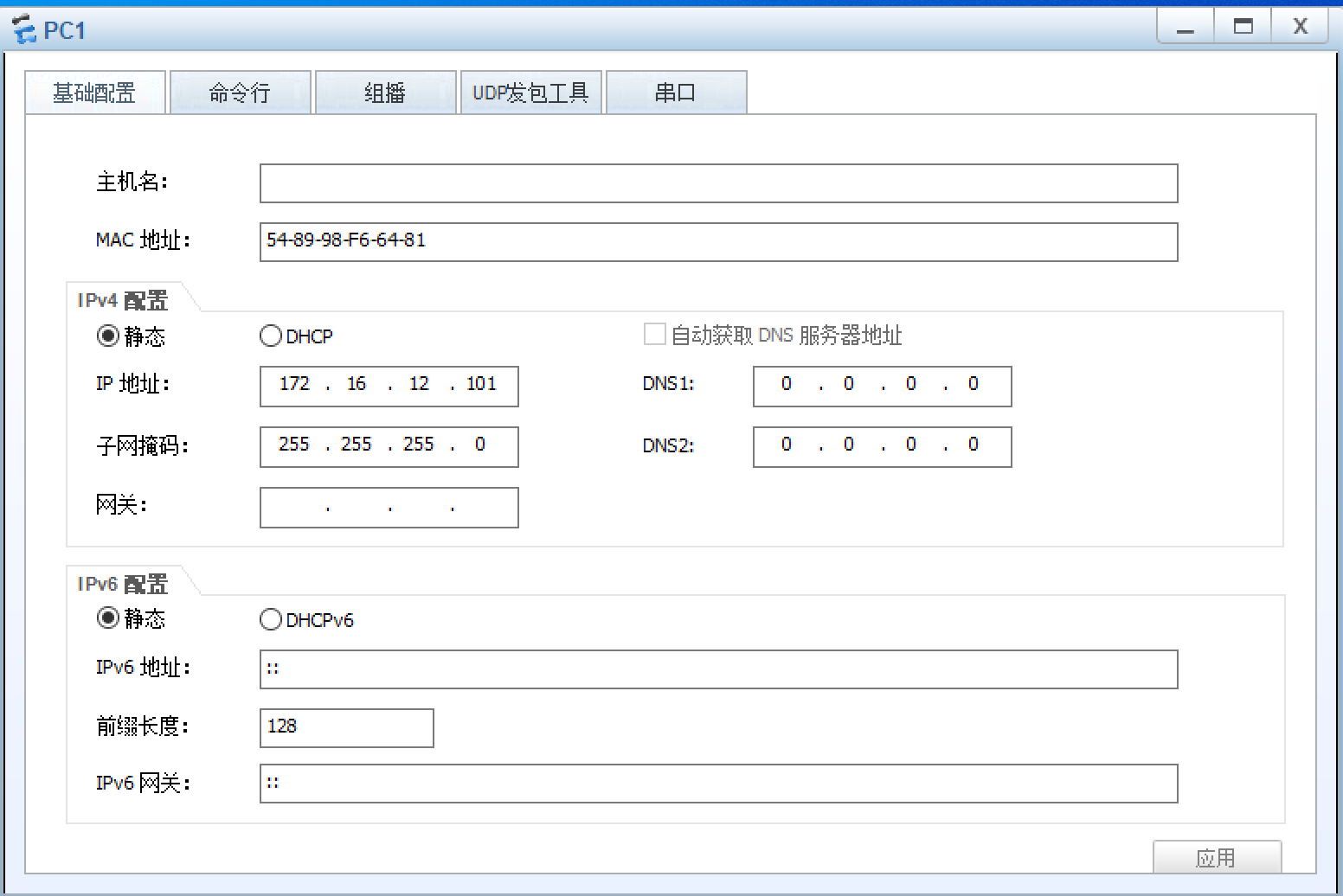Open the 组播 tab
The image size is (1343, 896).
(385, 93)
